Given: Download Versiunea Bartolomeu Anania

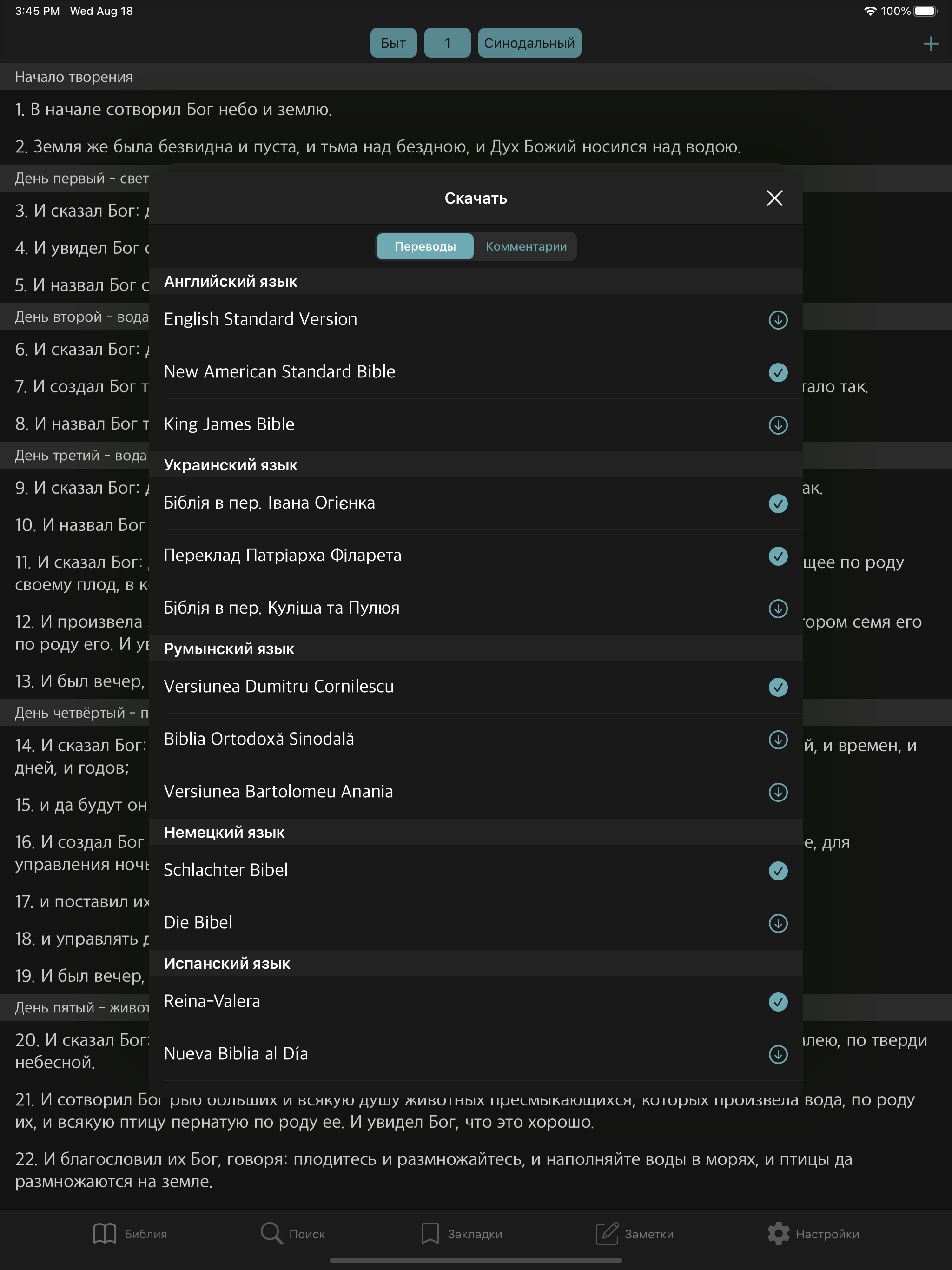Looking at the screenshot, I should (777, 792).
